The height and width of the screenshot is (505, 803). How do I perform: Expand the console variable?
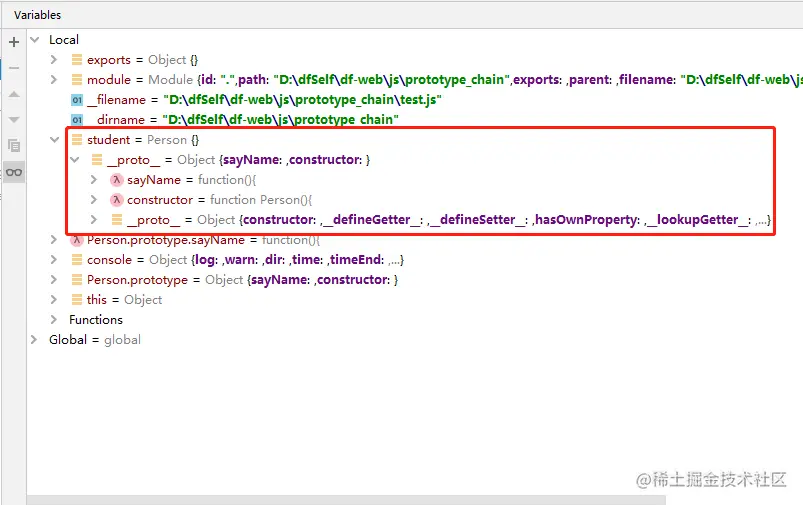tap(54, 259)
